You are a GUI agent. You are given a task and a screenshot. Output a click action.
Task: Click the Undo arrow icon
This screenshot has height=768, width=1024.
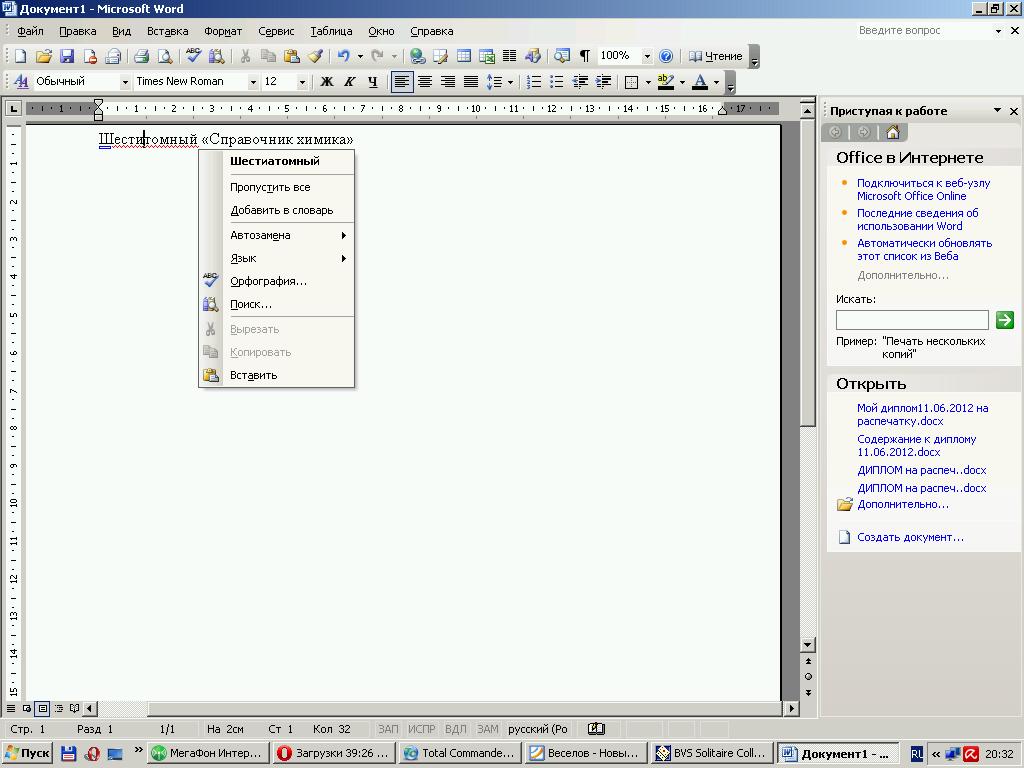pyautogui.click(x=343, y=56)
